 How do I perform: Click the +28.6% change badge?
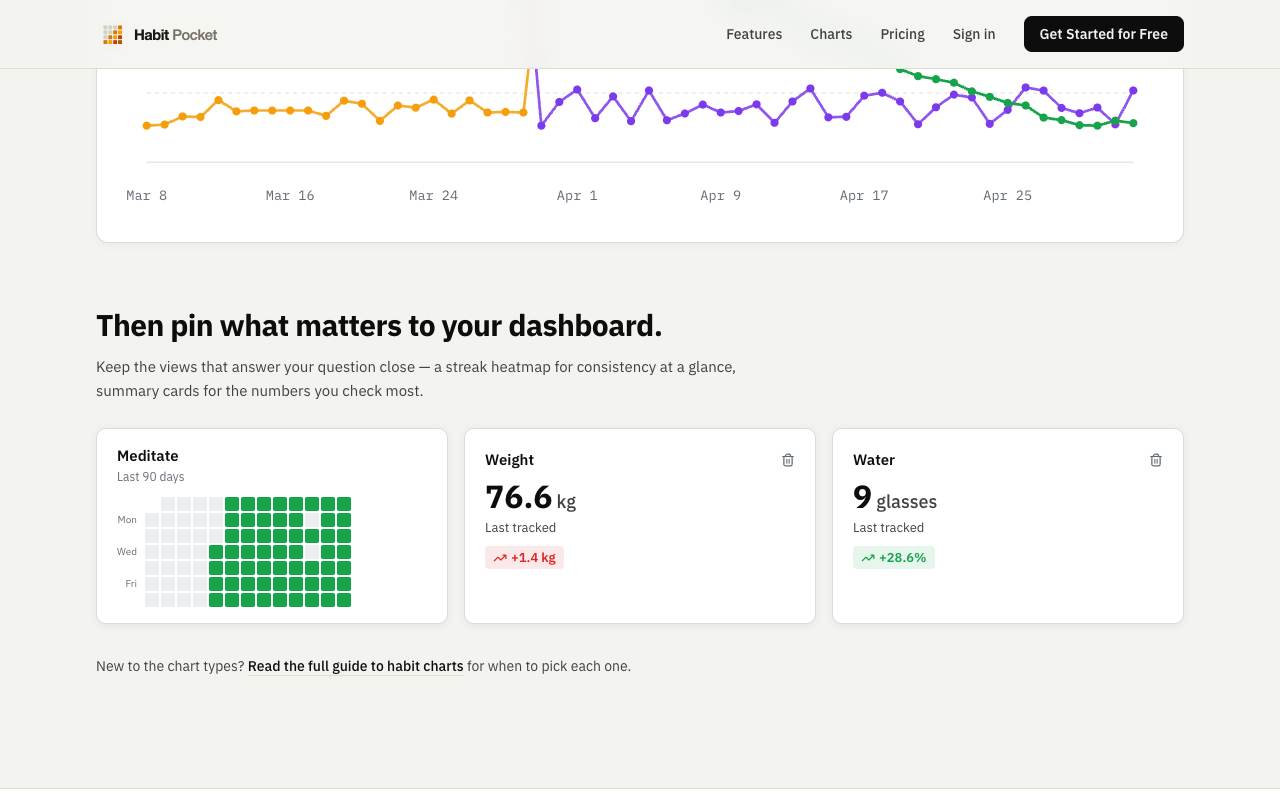[894, 558]
